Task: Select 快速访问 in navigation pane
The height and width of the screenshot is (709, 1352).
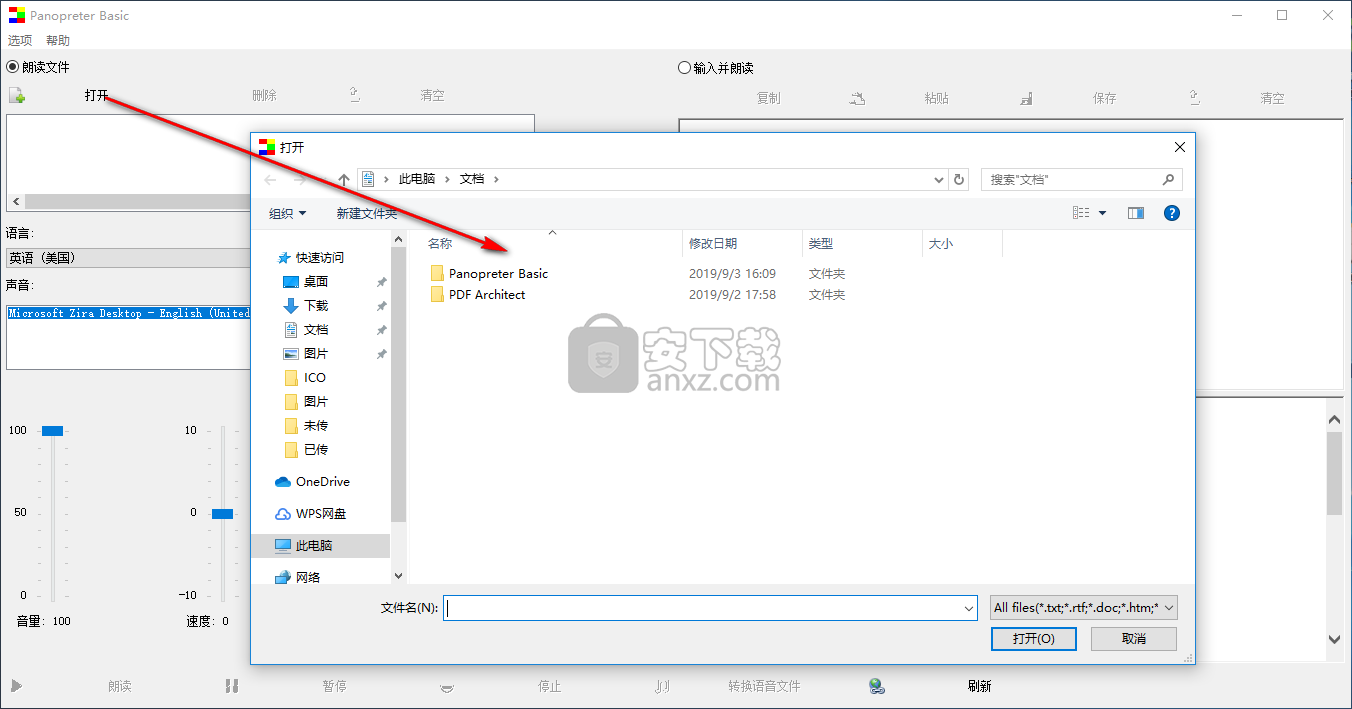Action: click(319, 257)
